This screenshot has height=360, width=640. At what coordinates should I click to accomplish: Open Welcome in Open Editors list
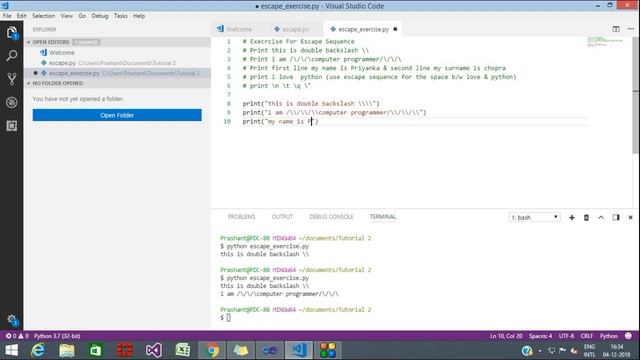118,53
